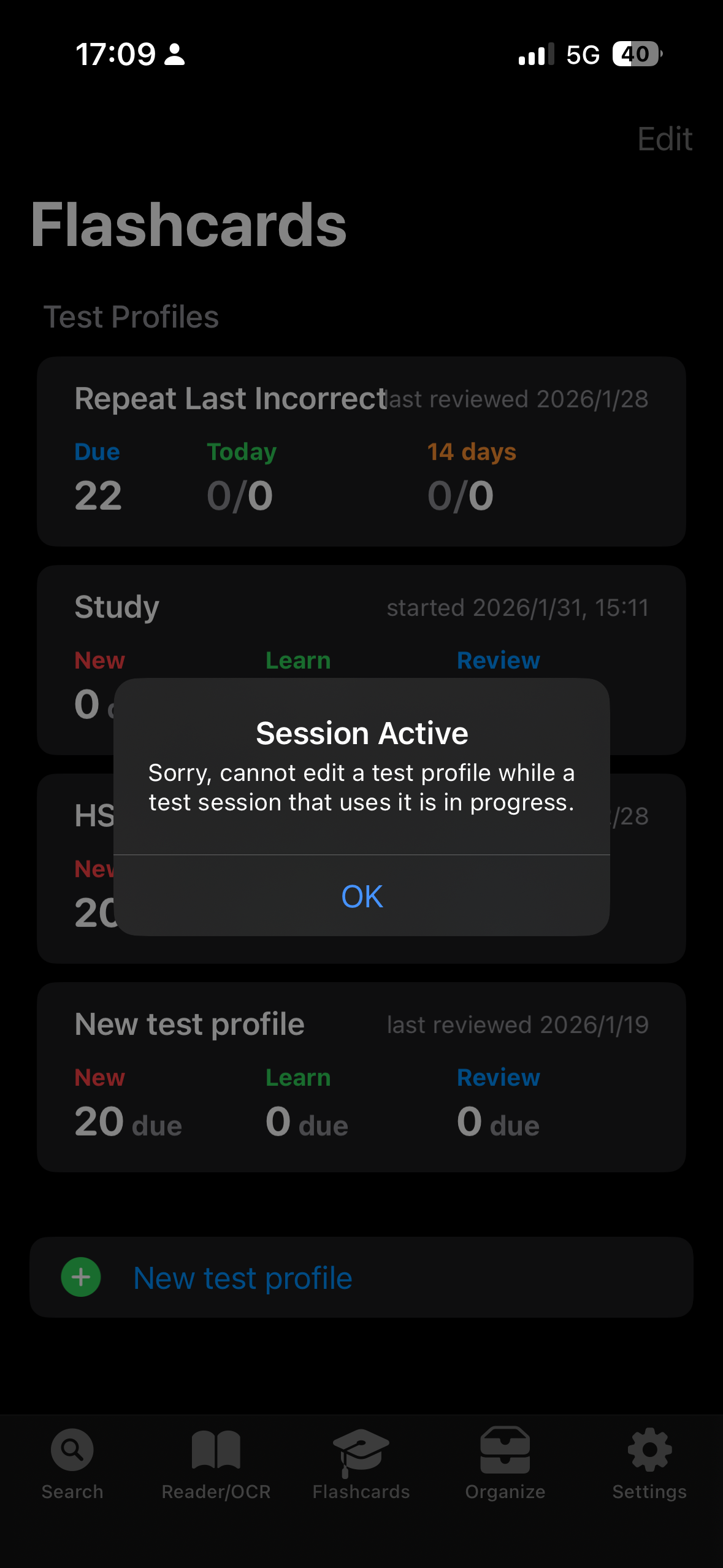
Task: Tap the battery indicator in status bar
Action: click(637, 54)
